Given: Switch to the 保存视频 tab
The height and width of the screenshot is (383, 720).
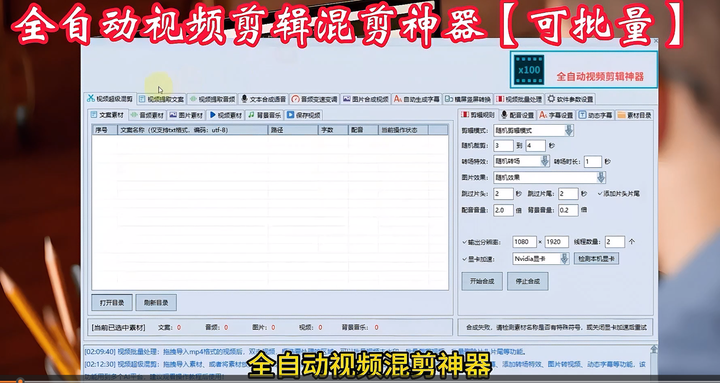Looking at the screenshot, I should pos(304,115).
